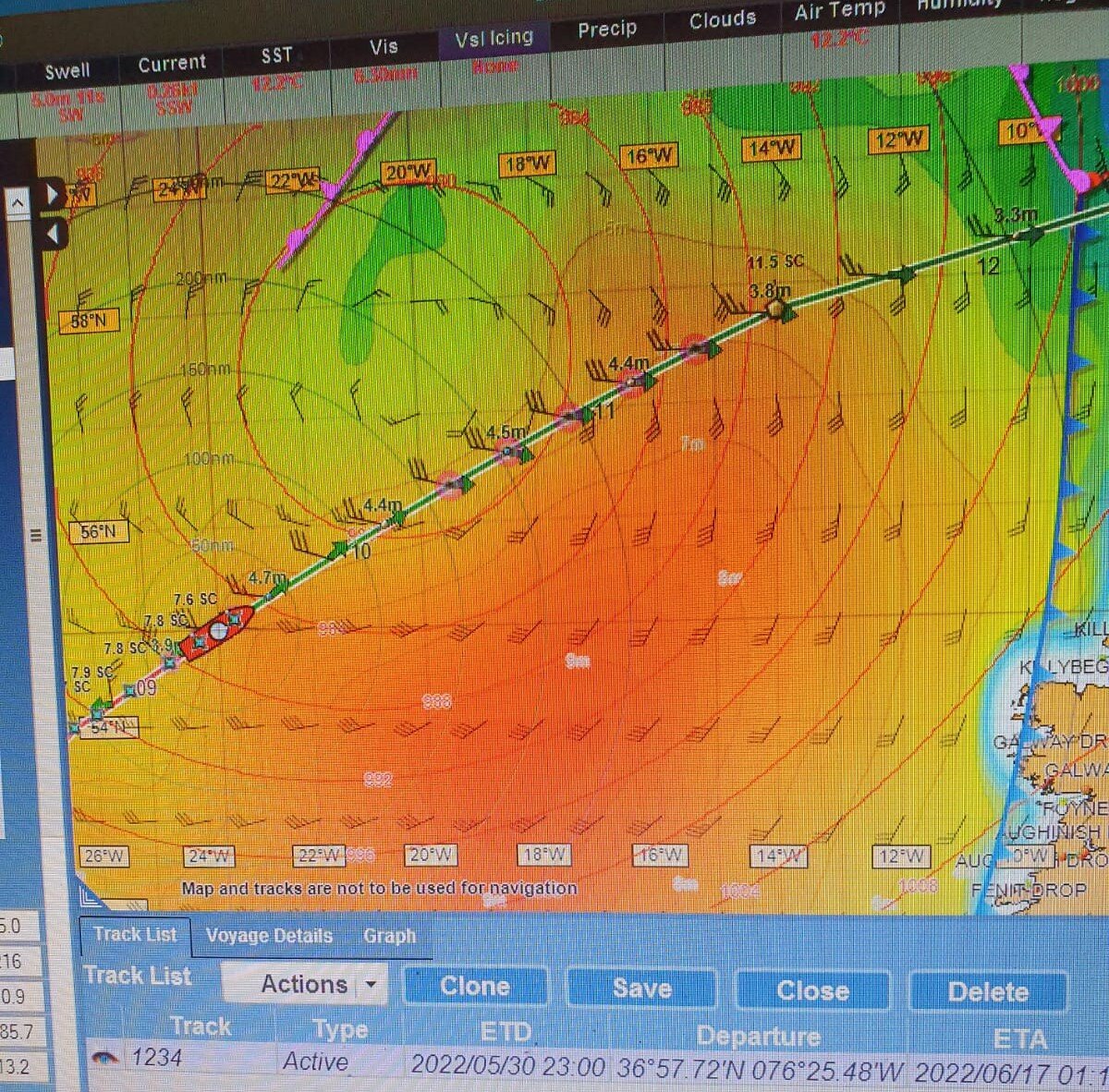The height and width of the screenshot is (1092, 1109).
Task: Click the departure coordinates 36°57.72'N 076°25.48'W
Action: (x=760, y=1070)
